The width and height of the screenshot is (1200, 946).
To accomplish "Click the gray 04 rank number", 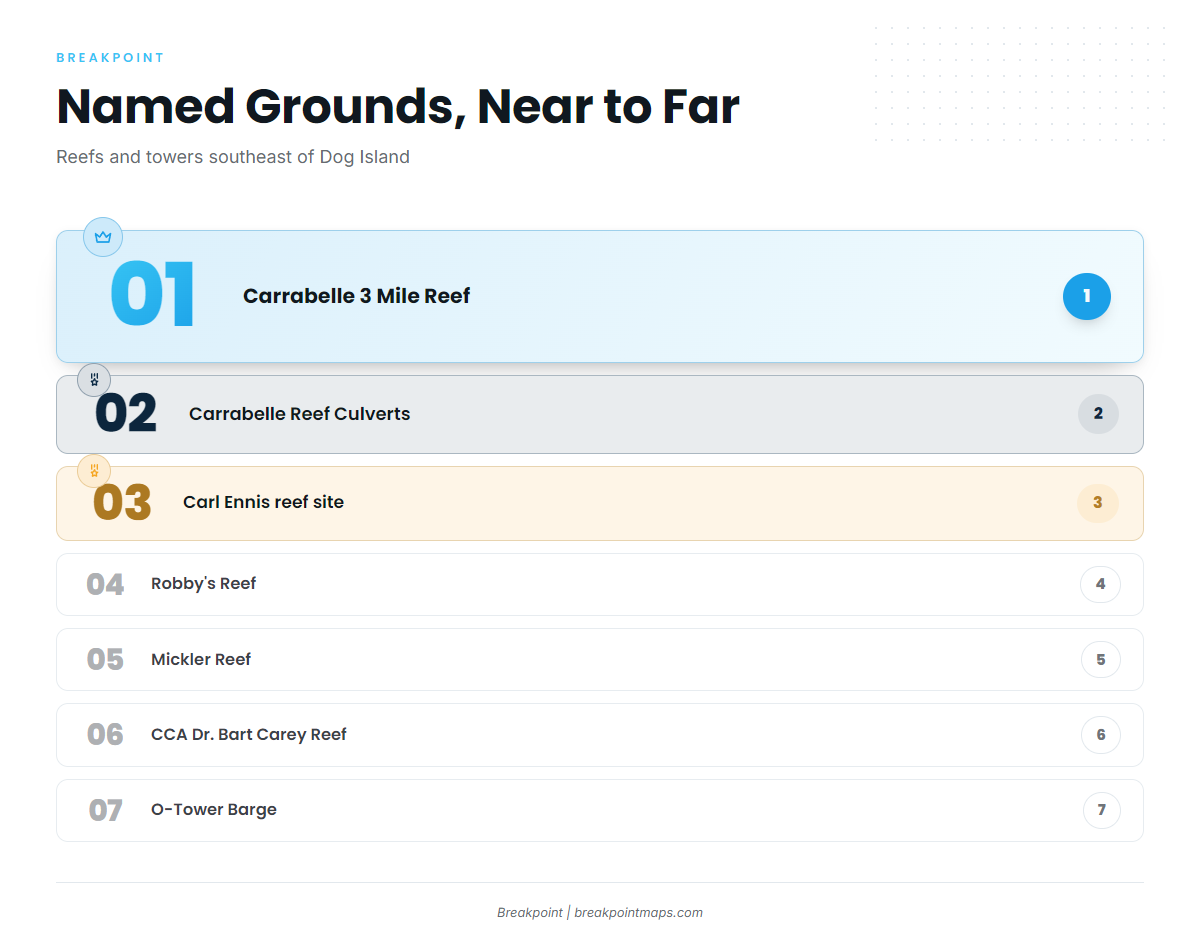I will click(105, 585).
